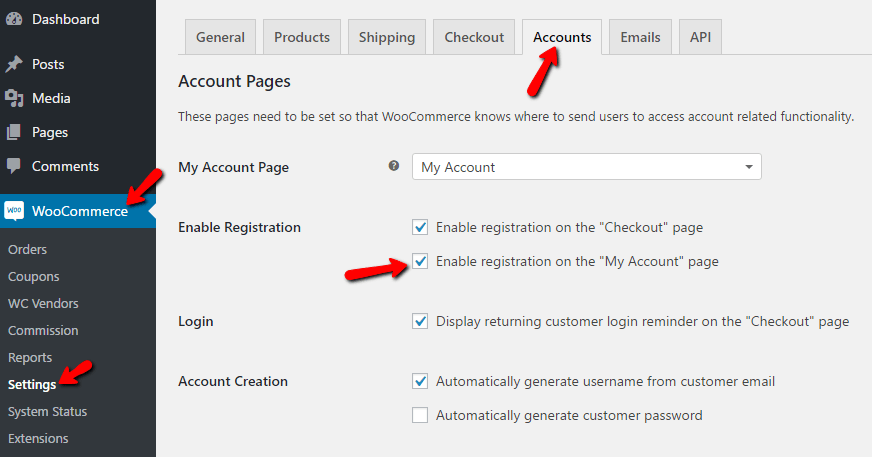Toggle registration on the "Checkout" page
Image resolution: width=872 pixels, height=457 pixels.
point(420,227)
